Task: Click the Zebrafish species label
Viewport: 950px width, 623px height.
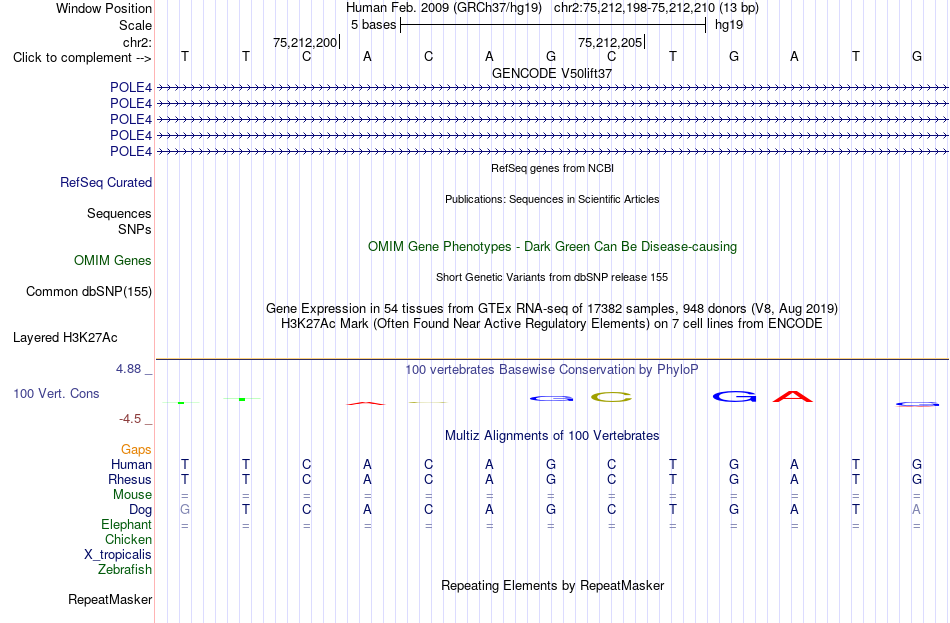Action: [125, 570]
